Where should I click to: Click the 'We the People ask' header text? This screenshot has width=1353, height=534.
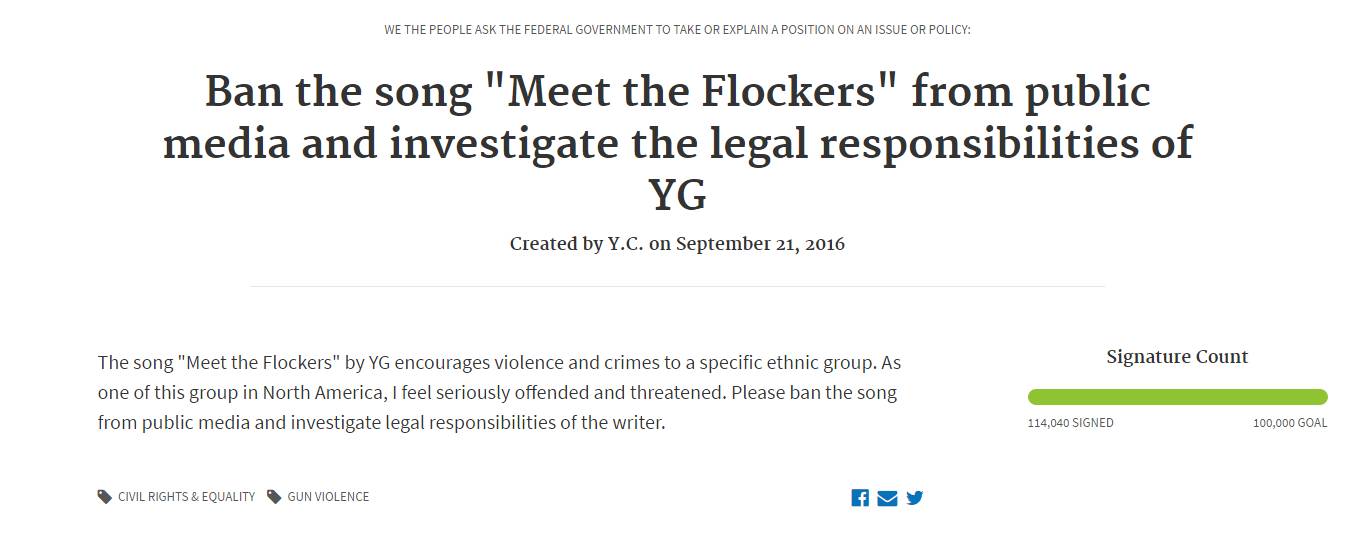click(x=677, y=30)
